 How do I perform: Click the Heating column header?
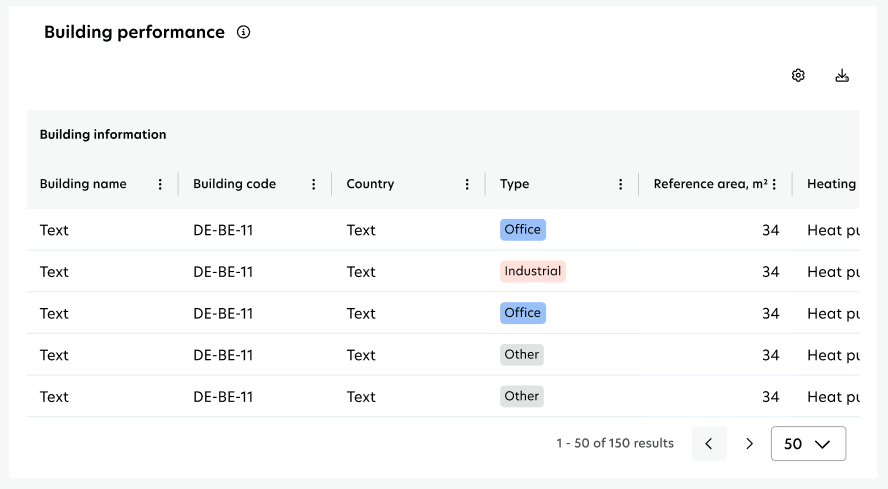(x=831, y=184)
